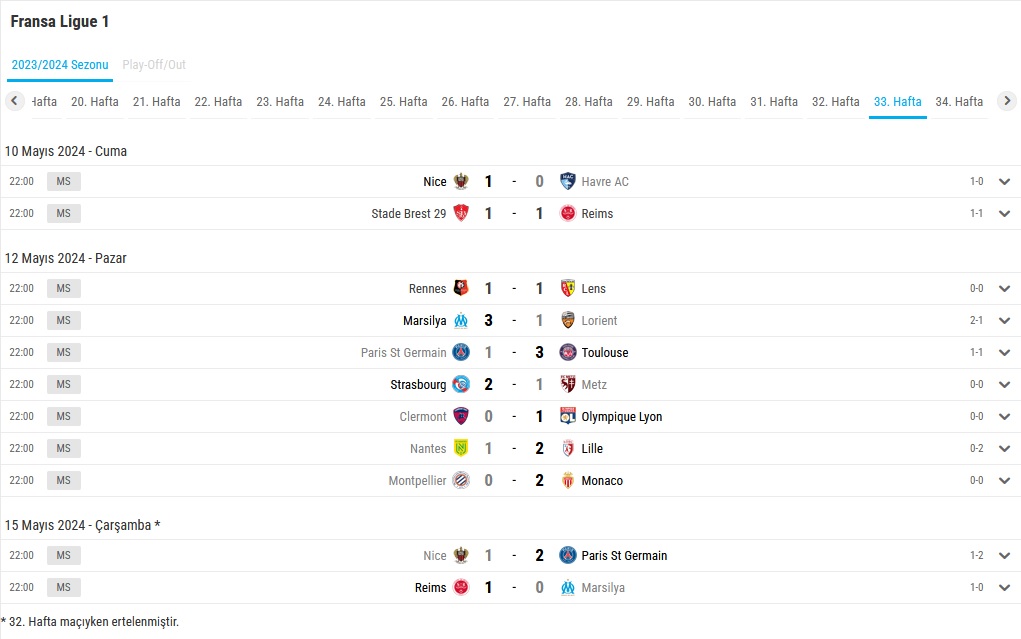
Task: Expand the Marsilya vs Lorient match row
Action: point(1004,320)
